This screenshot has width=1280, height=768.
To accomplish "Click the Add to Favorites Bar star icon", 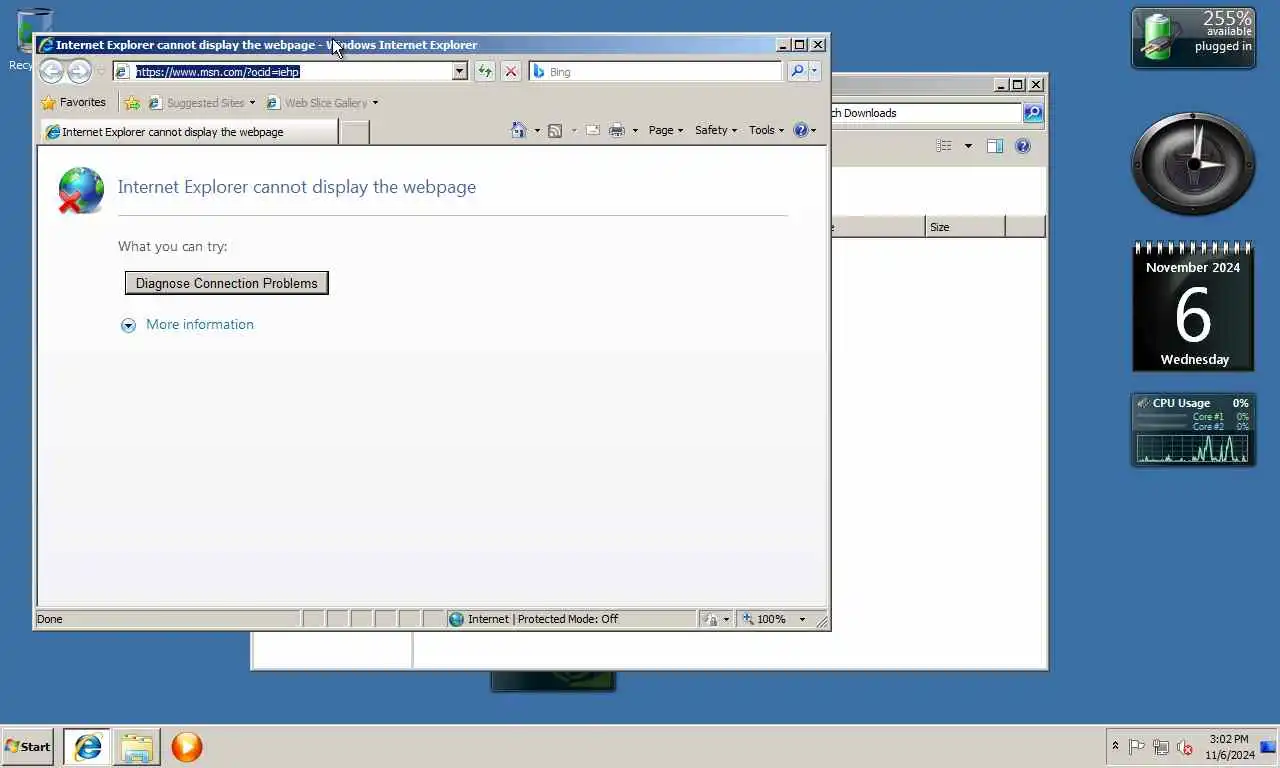I will [132, 102].
